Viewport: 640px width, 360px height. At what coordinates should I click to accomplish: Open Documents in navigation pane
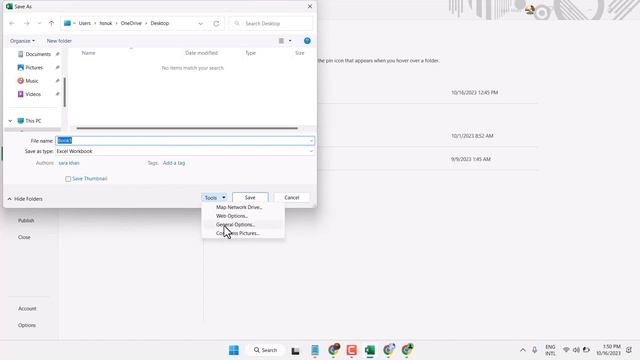pyautogui.click(x=38, y=54)
